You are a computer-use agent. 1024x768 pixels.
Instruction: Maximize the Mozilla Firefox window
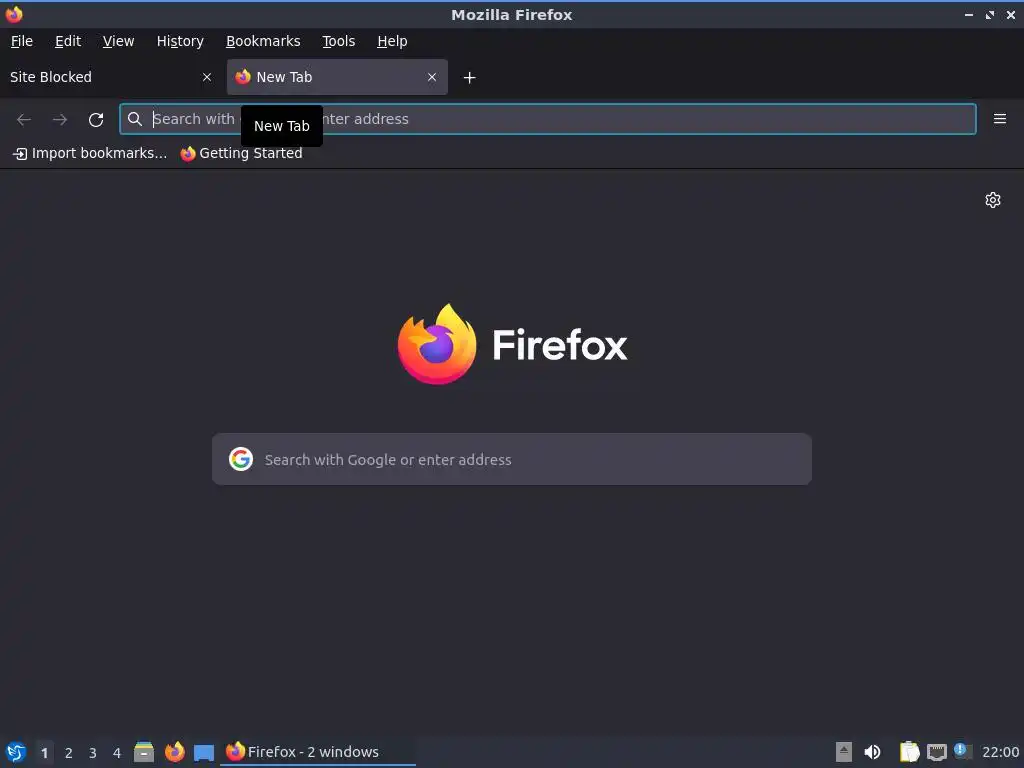point(990,15)
